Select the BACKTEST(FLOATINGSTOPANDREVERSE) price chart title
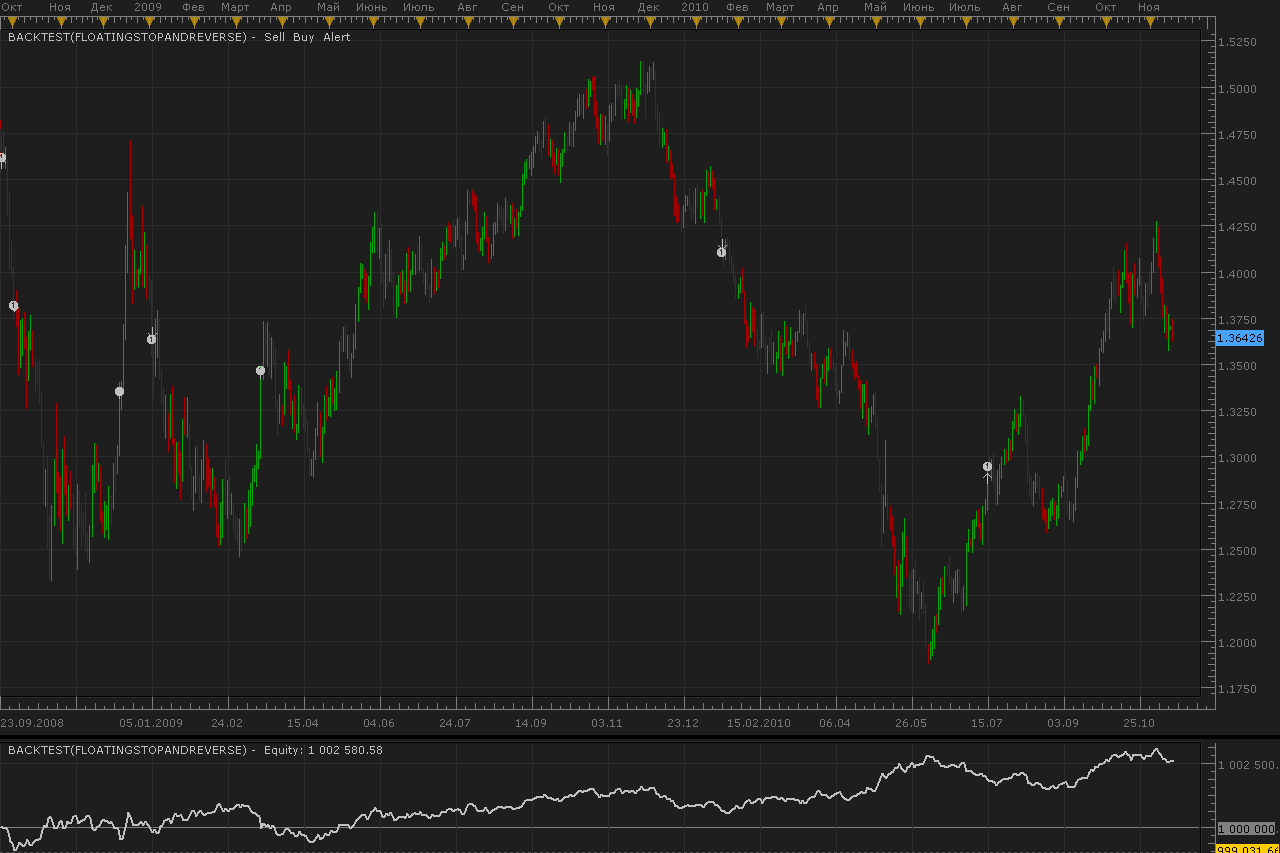This screenshot has height=853, width=1280. pyautogui.click(x=127, y=37)
